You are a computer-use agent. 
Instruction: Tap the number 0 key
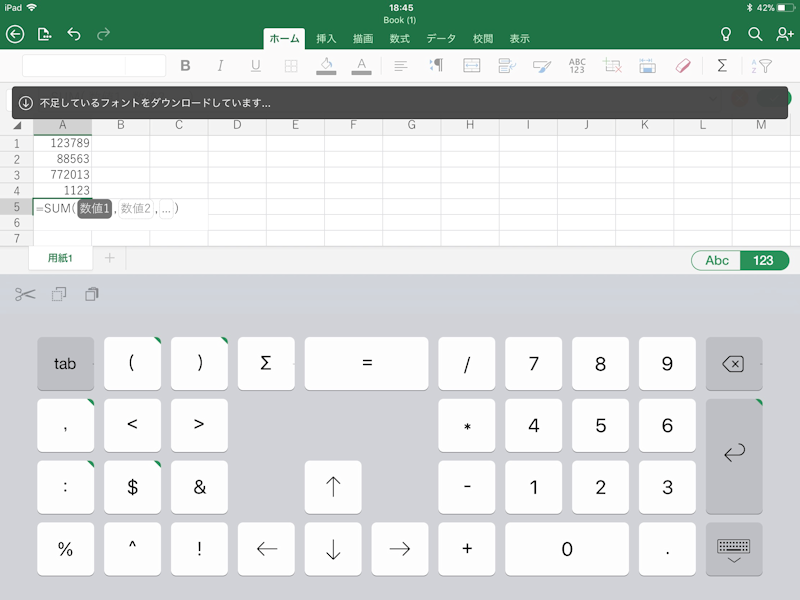tap(567, 549)
